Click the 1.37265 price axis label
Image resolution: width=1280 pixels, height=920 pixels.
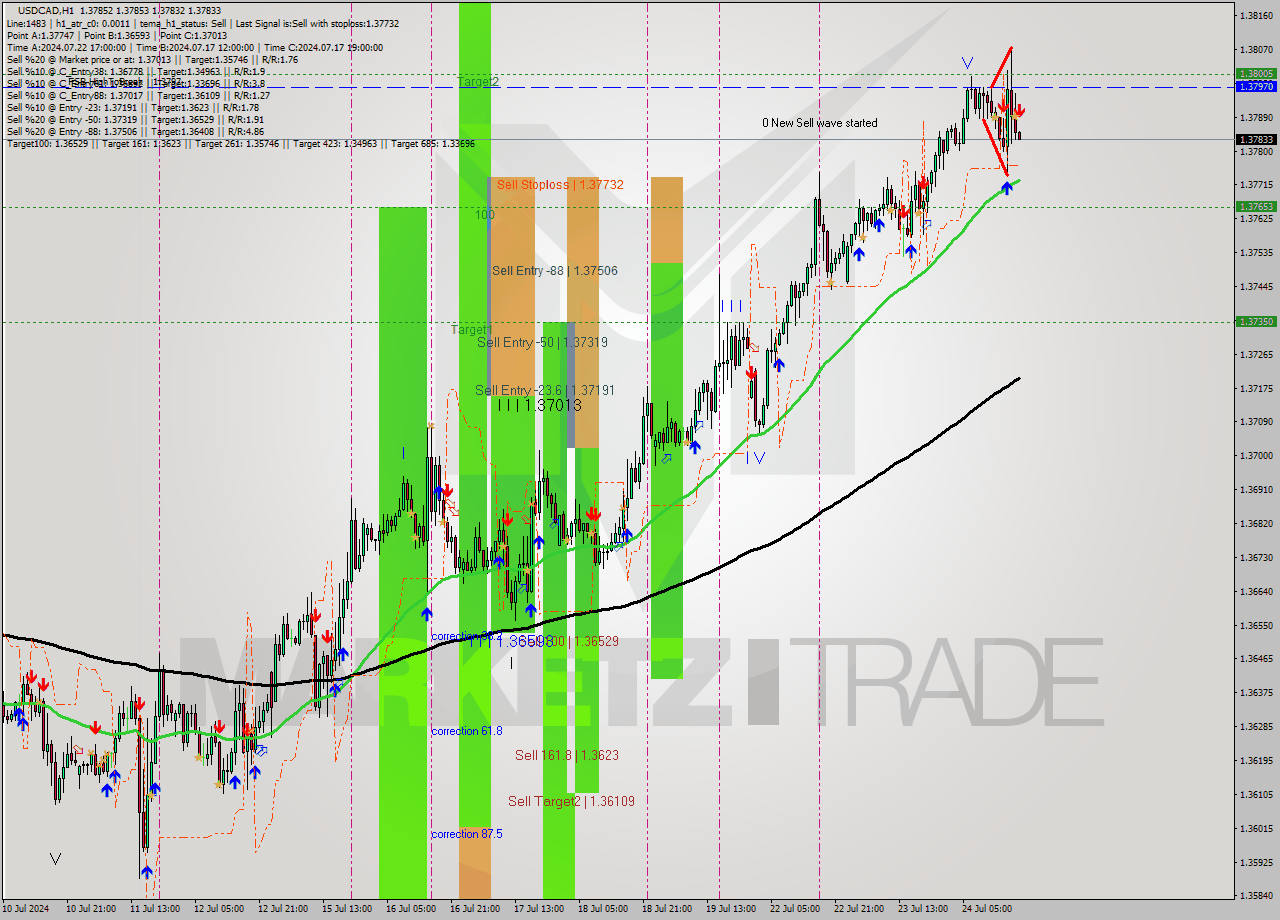point(1256,355)
